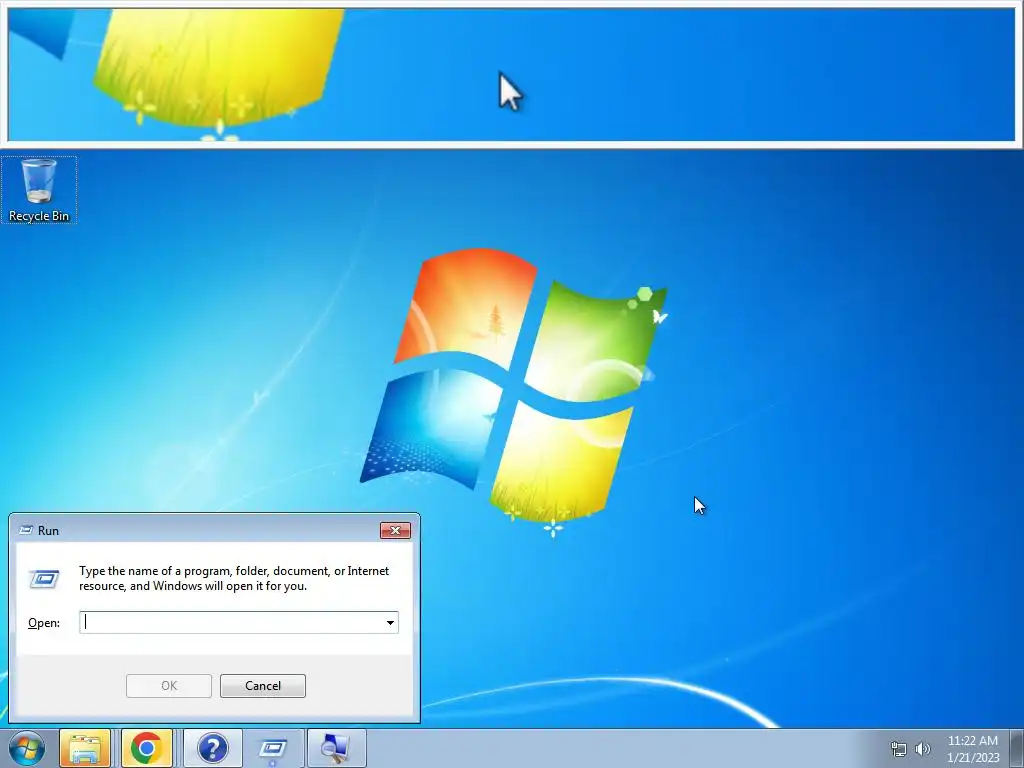Image resolution: width=1024 pixels, height=768 pixels.
Task: Open the volume speaker tray icon
Action: (922, 749)
